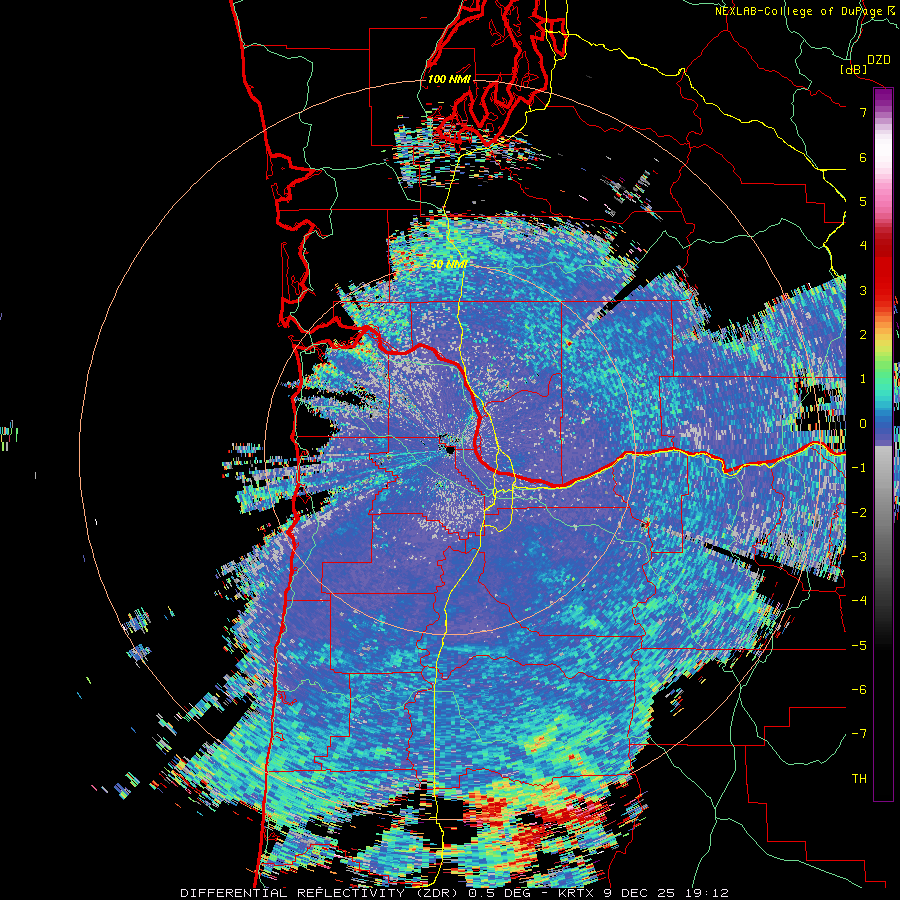Click the -1 value on the color scale
The image size is (900, 900).
point(859,468)
